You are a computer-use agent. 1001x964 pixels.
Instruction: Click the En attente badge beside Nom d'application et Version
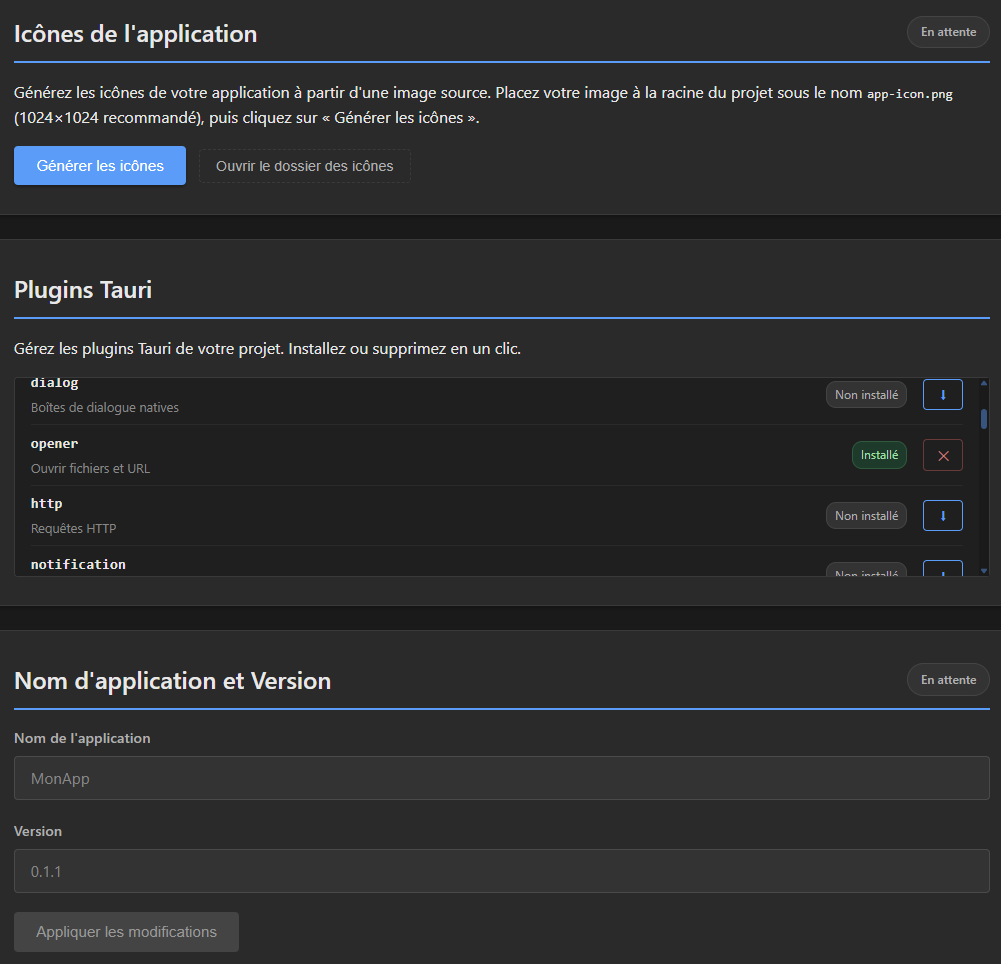[948, 680]
